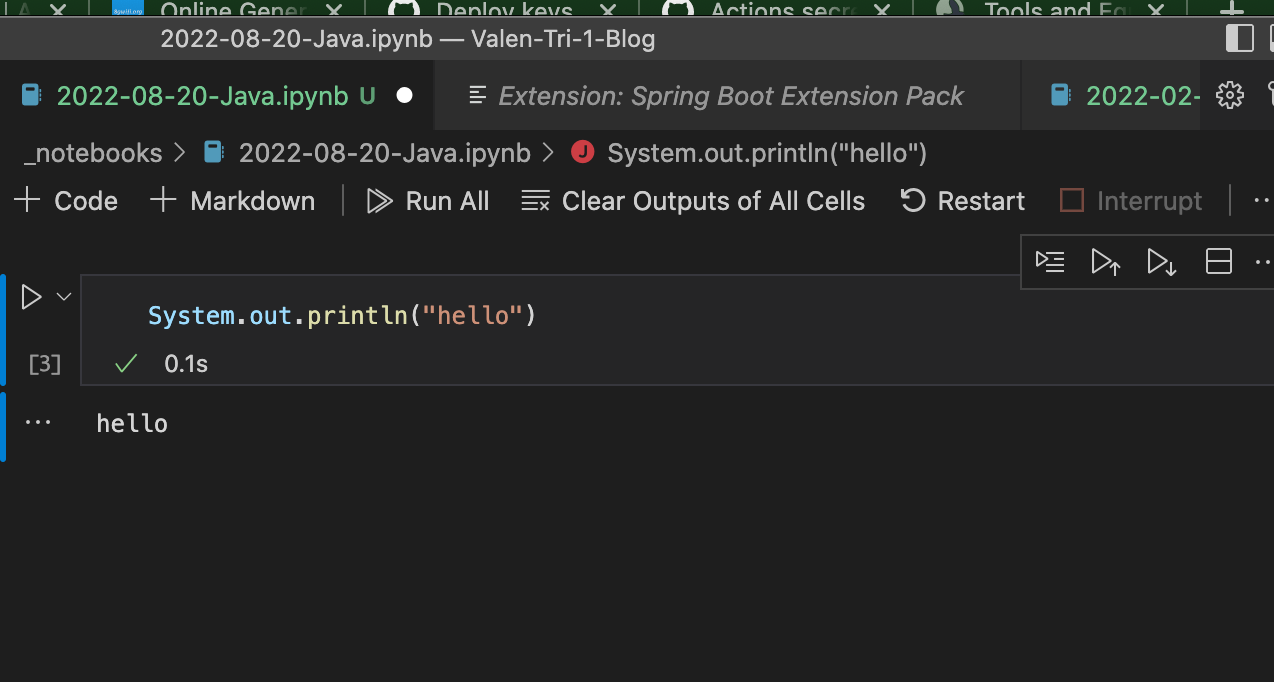Screen dimensions: 1274x682
Task: Click unsaved dot on Java notebook tab
Action: (404, 96)
